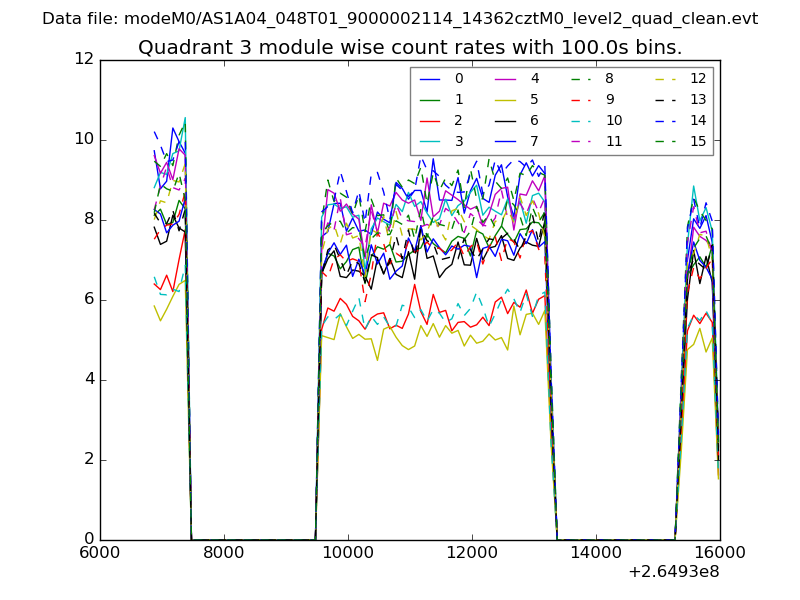Click the legend label 12

(697, 79)
